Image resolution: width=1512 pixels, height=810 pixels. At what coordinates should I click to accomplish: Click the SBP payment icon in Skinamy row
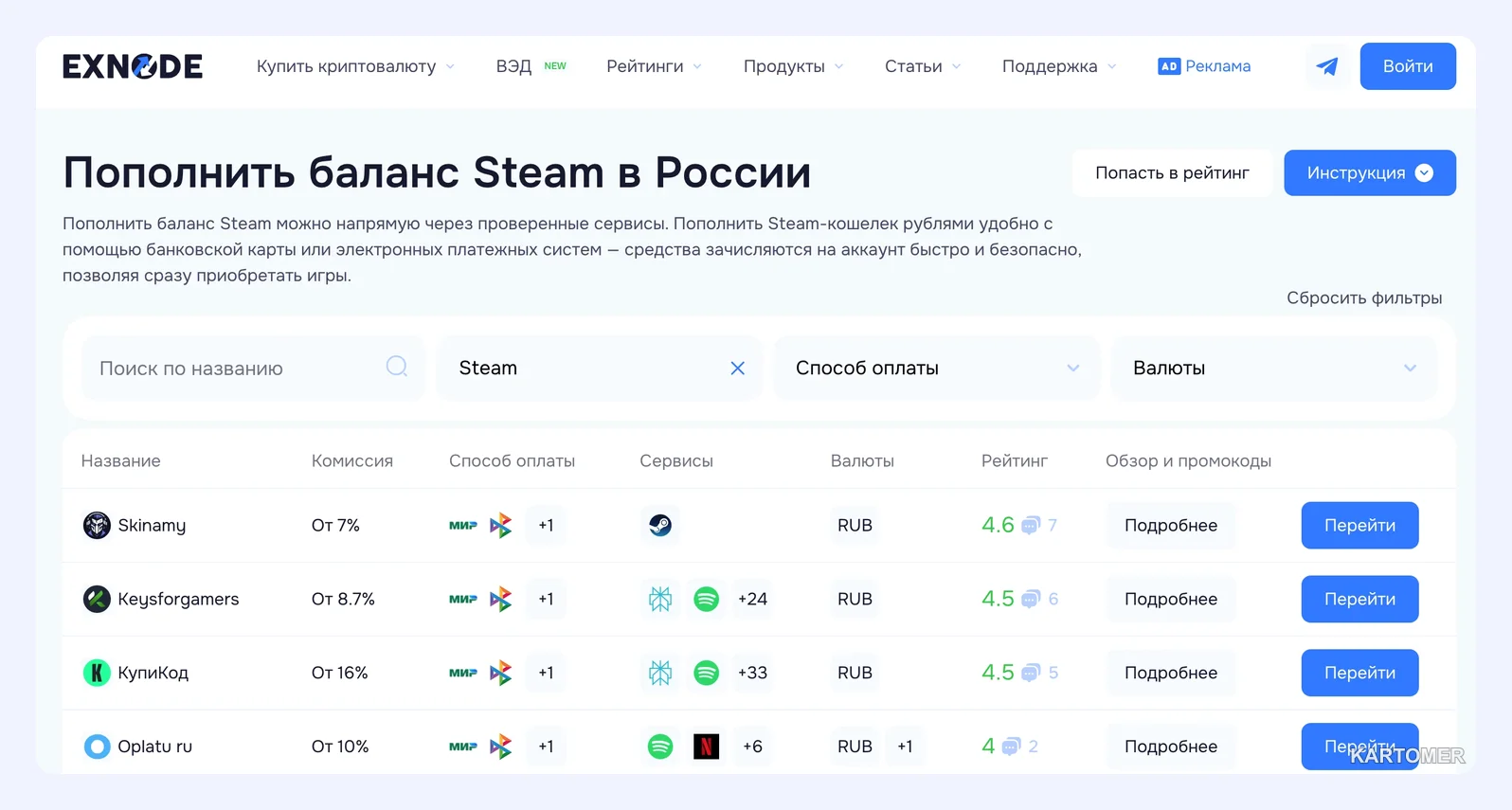500,525
